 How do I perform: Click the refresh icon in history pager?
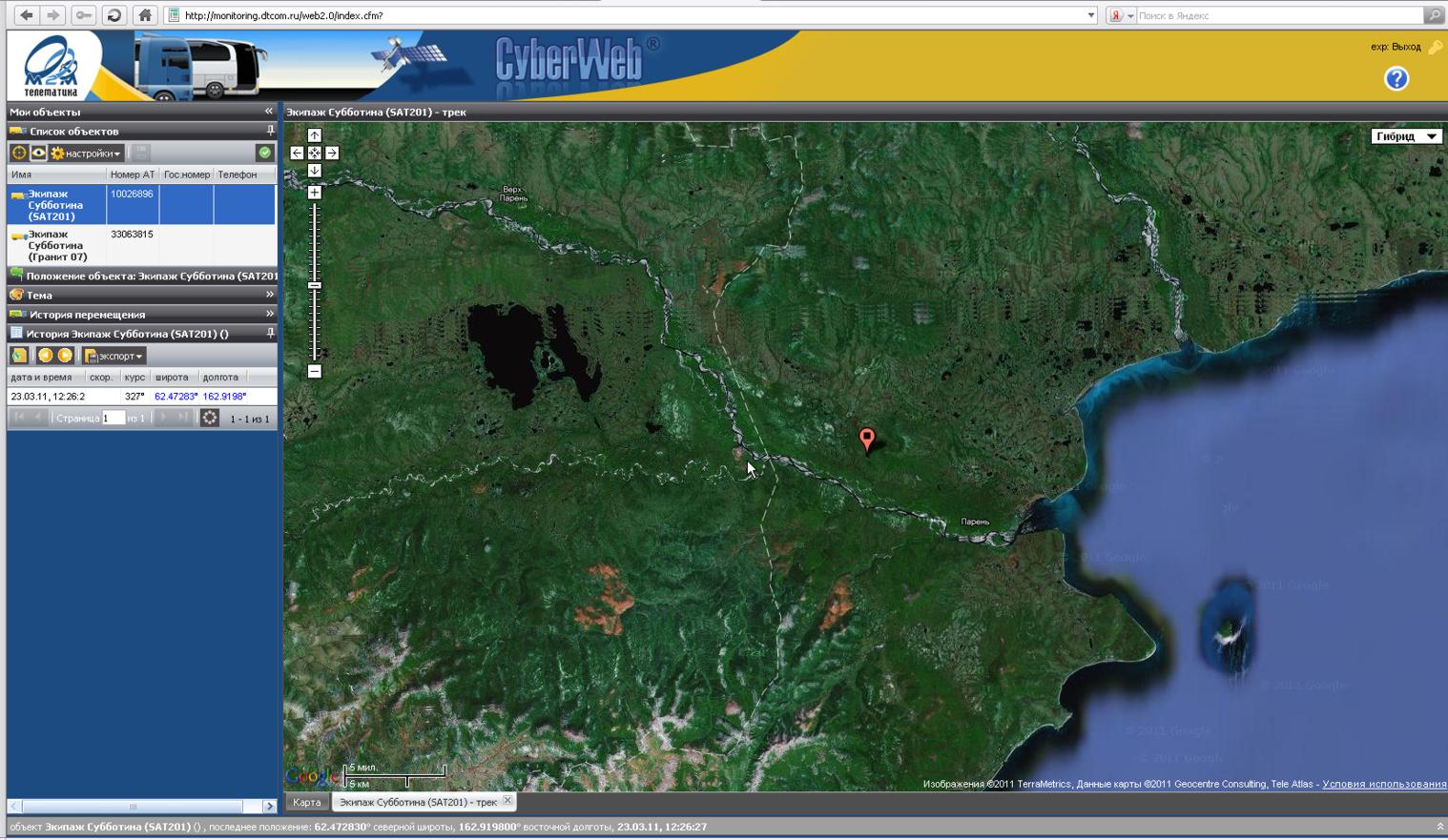pyautogui.click(x=210, y=418)
